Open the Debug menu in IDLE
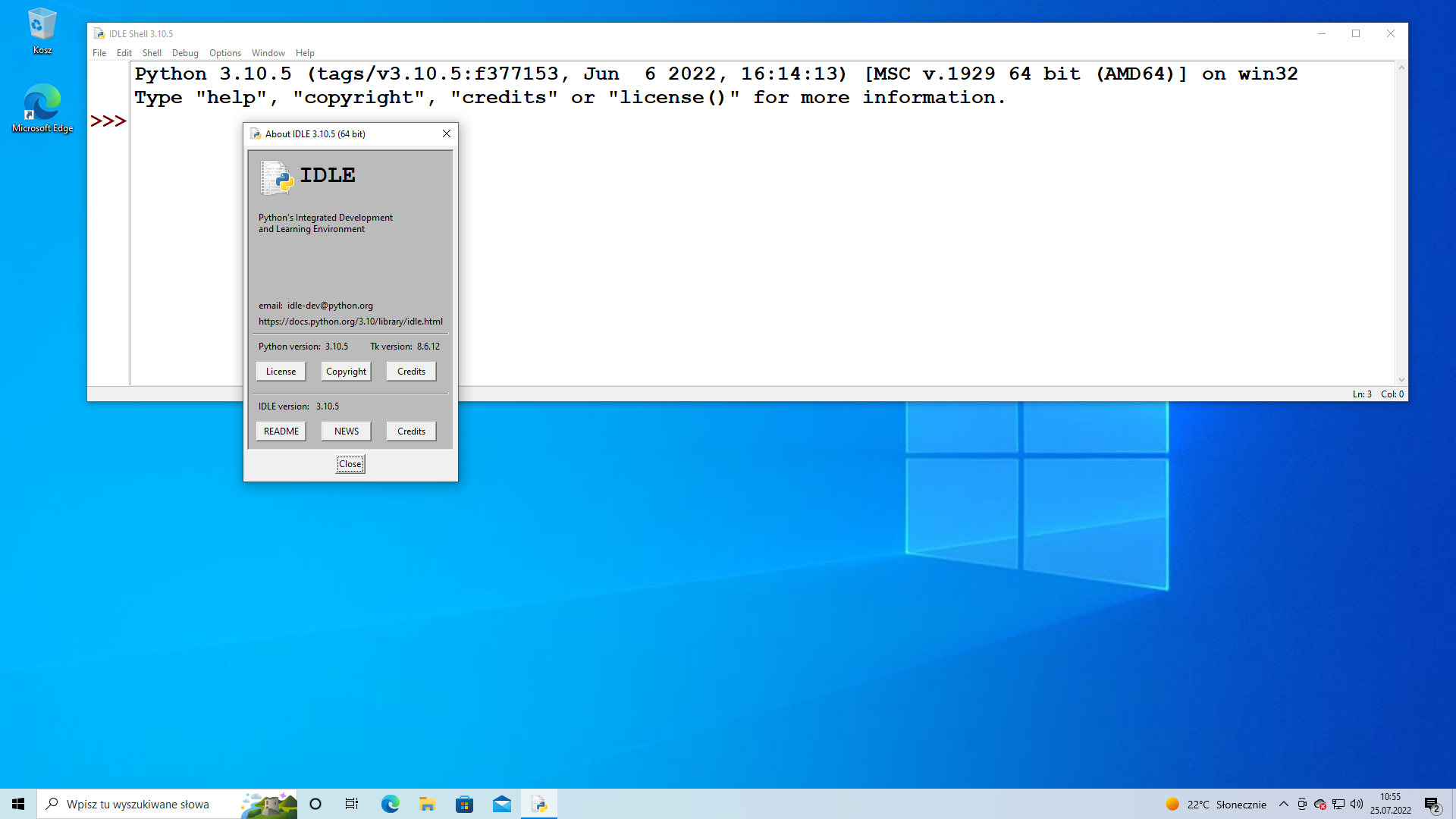The height and width of the screenshot is (819, 1456). tap(184, 52)
